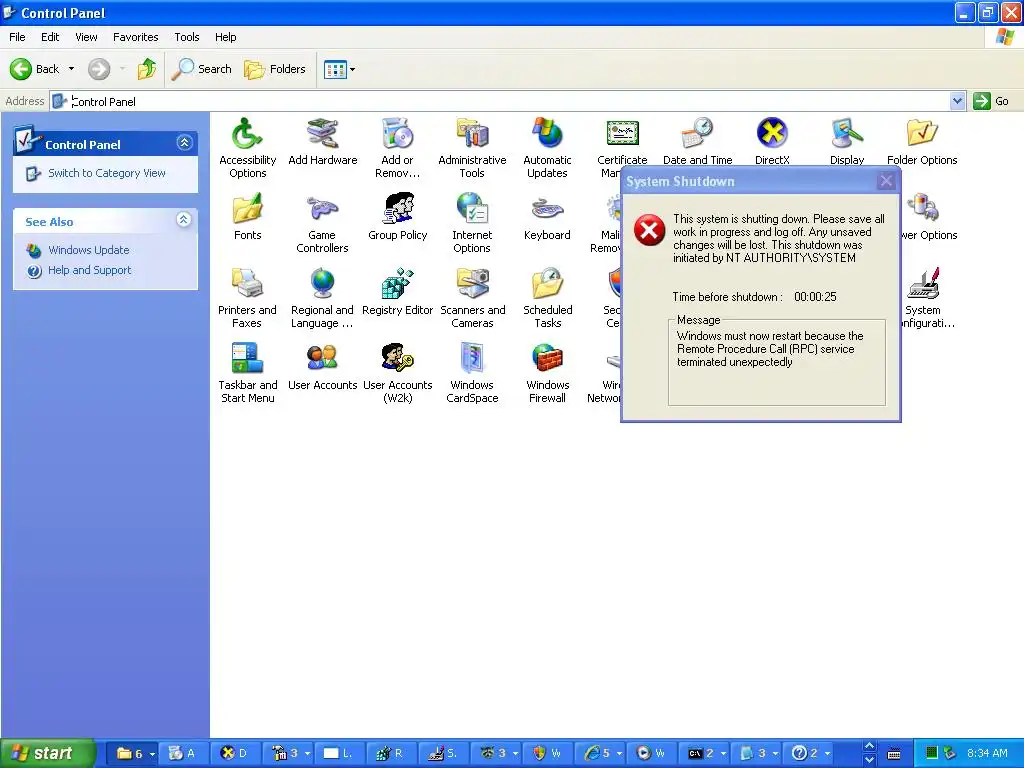Open Scanners and Cameras

point(472,298)
